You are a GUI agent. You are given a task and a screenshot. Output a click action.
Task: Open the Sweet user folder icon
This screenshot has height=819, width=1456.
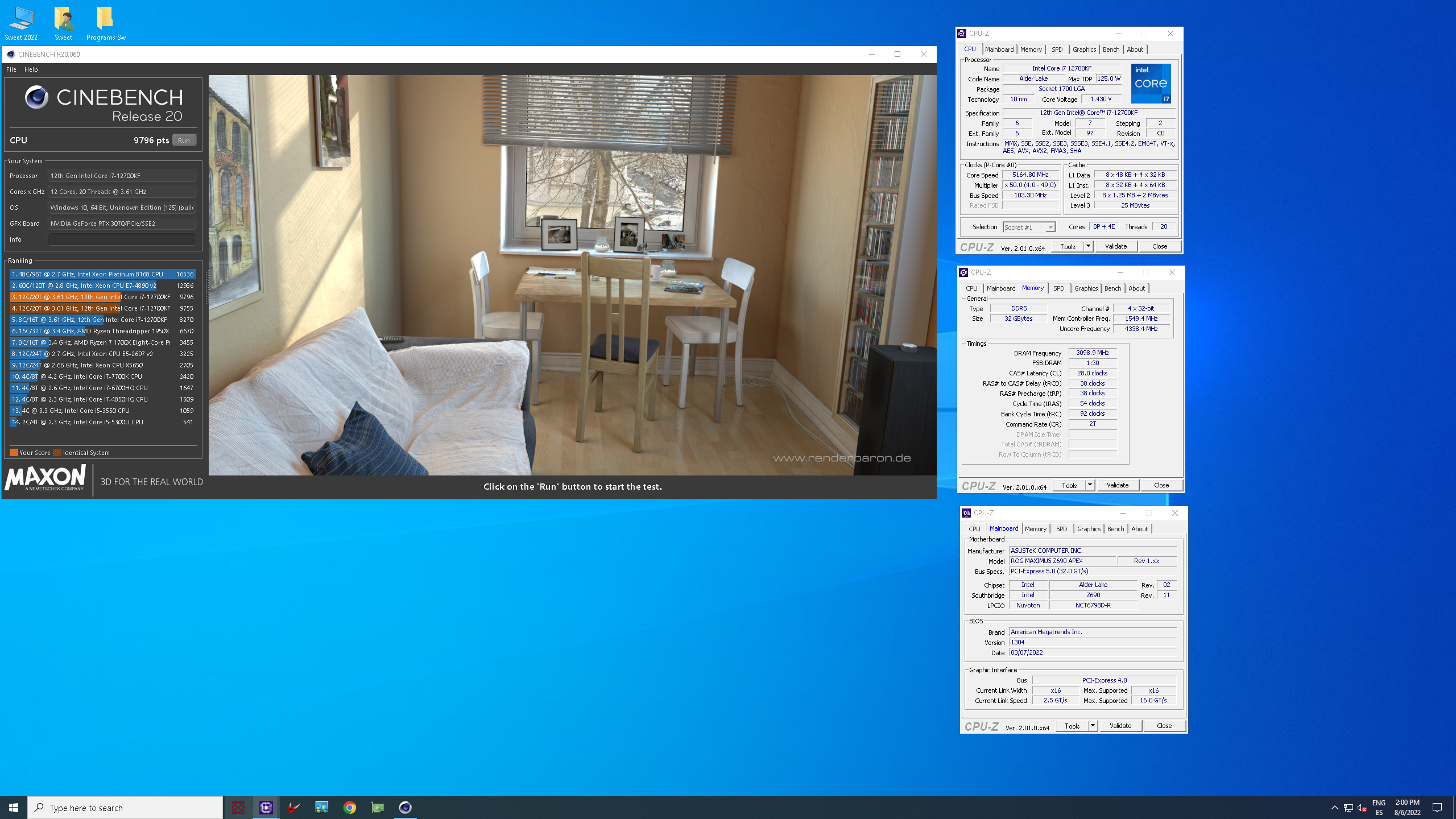coord(64,23)
